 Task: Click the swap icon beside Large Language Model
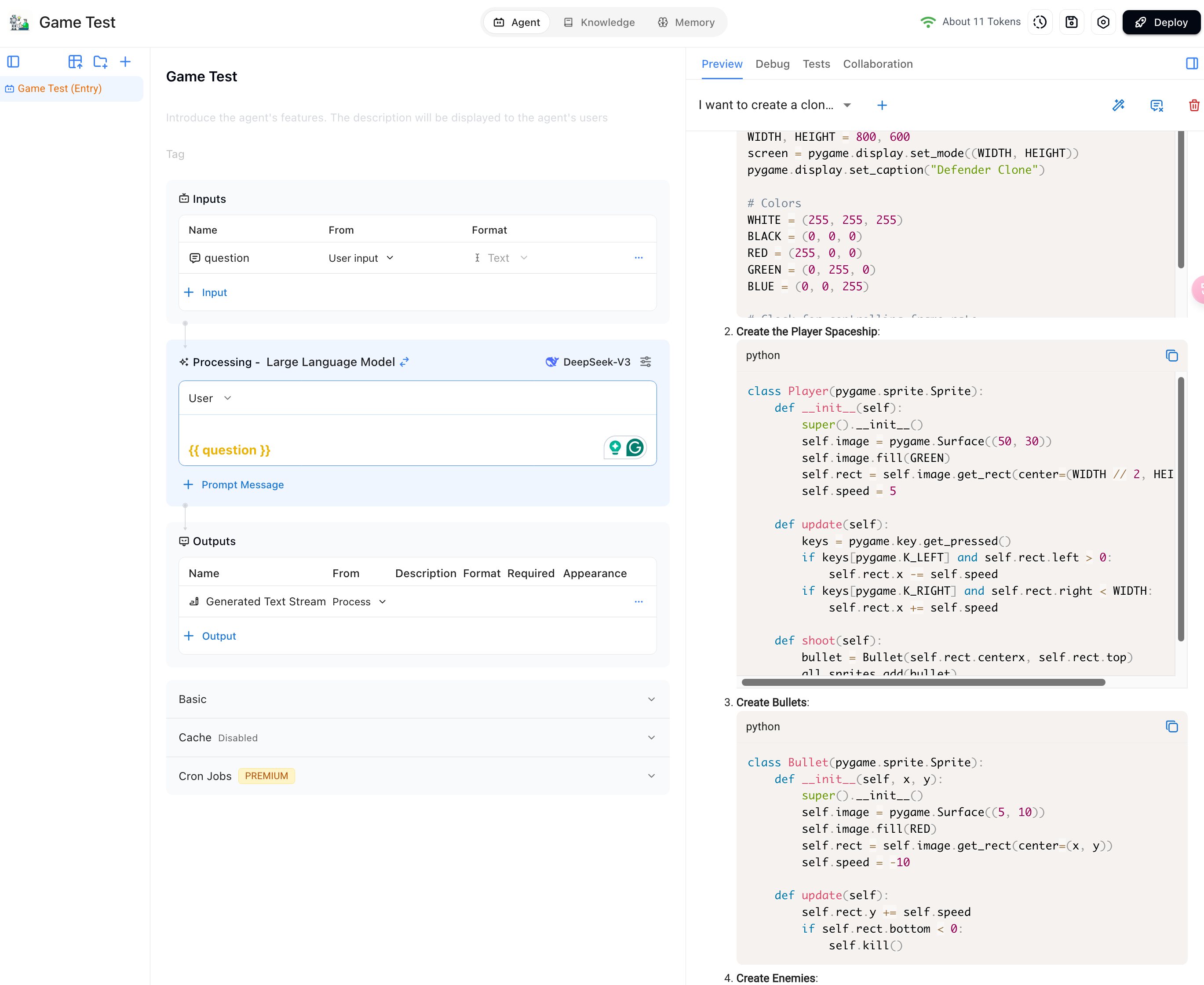[405, 362]
